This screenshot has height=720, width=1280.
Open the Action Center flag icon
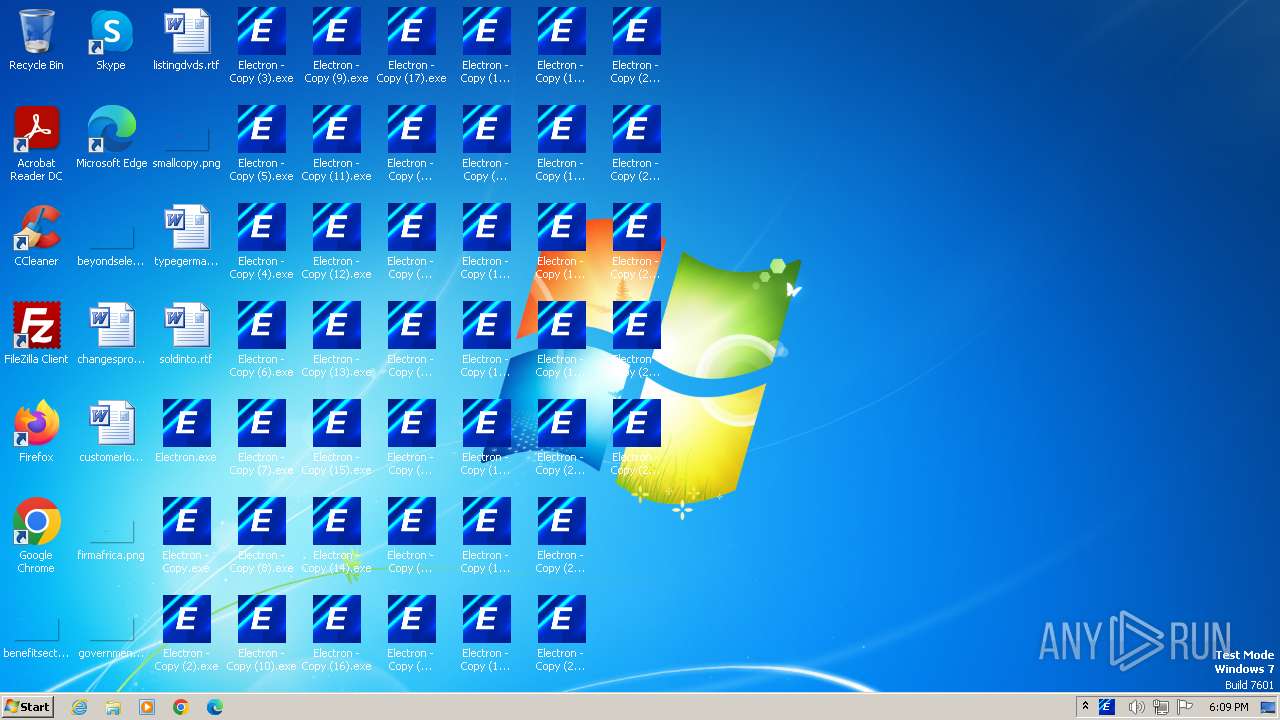click(1186, 707)
